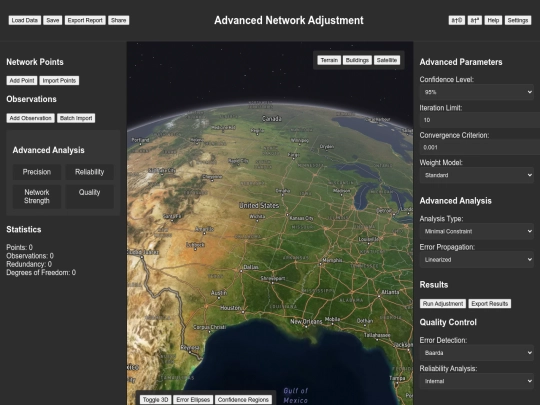Screen dimensions: 540x405
Task: Open the Weight Model dropdown
Action: [x=477, y=175]
